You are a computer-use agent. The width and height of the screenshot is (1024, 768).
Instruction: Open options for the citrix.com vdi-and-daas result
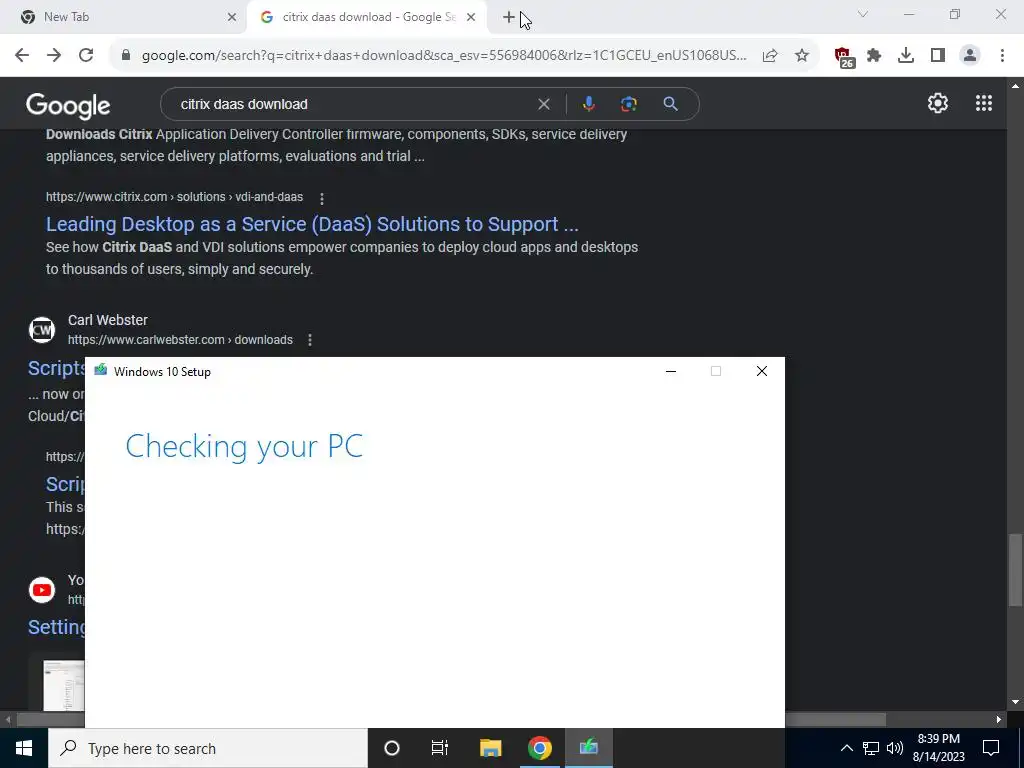tap(321, 198)
